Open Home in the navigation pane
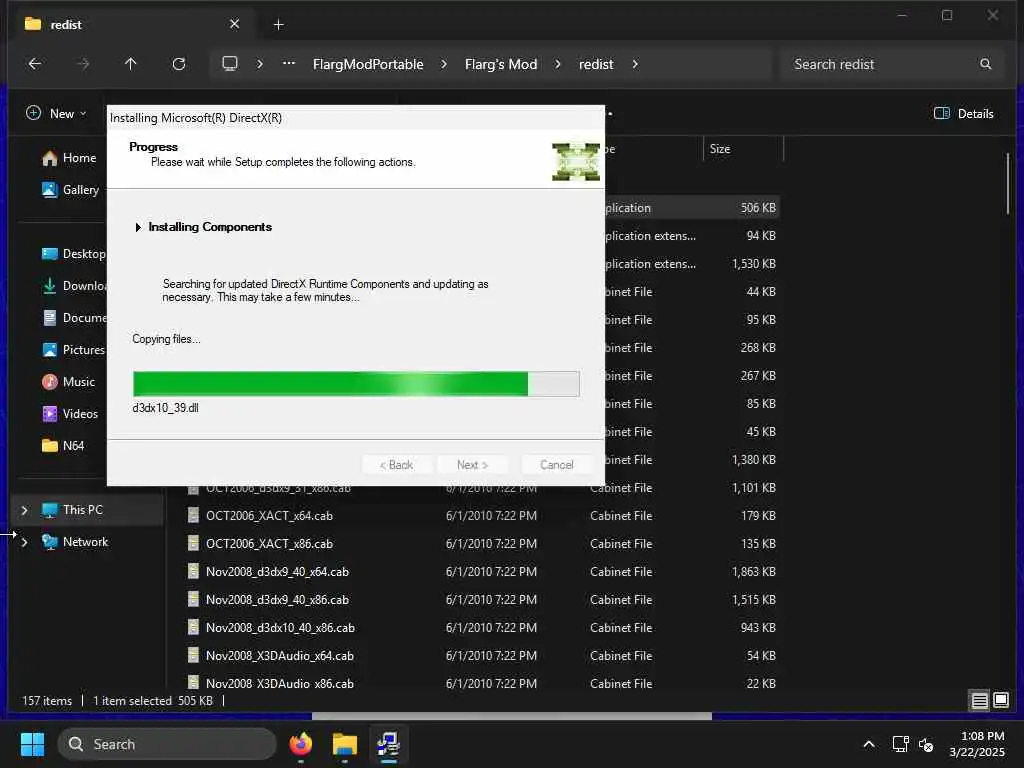The width and height of the screenshot is (1024, 768). [69, 158]
